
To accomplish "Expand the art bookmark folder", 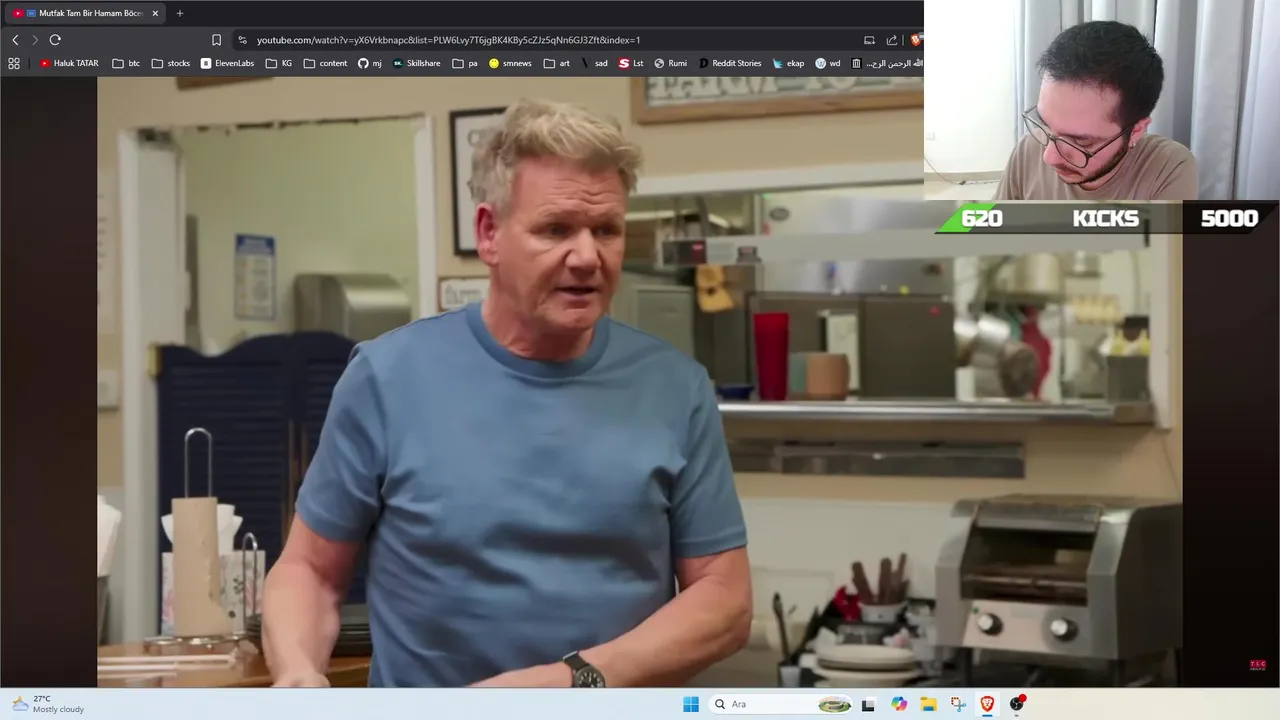I will coord(557,63).
